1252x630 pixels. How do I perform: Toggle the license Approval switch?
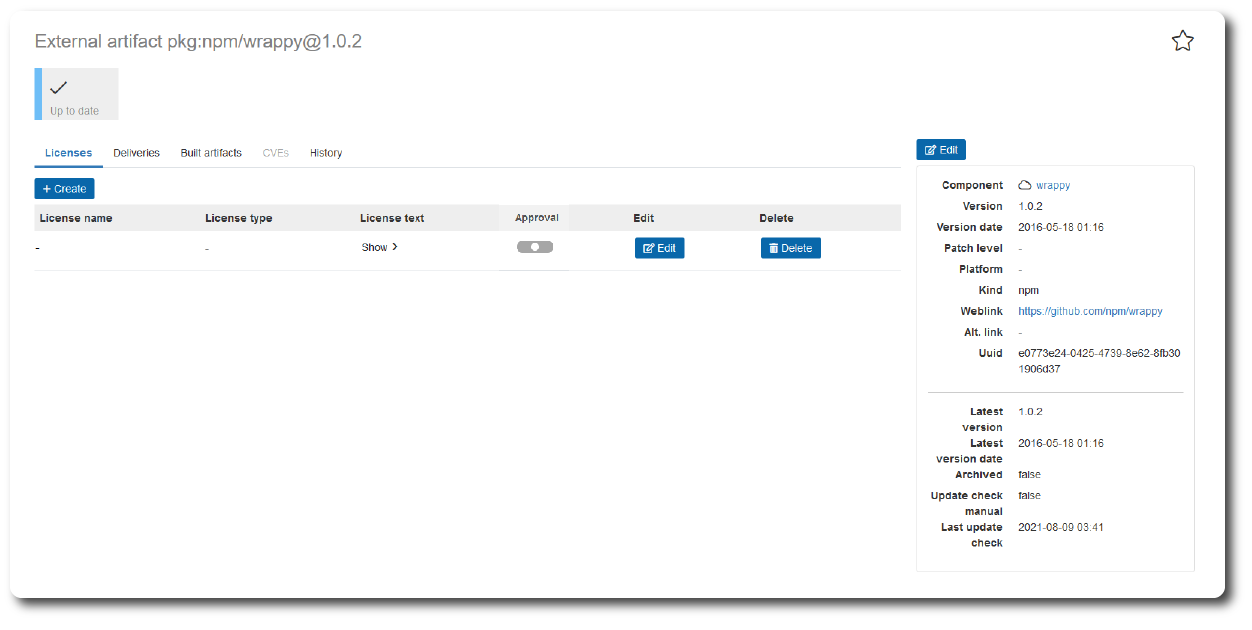click(x=535, y=247)
